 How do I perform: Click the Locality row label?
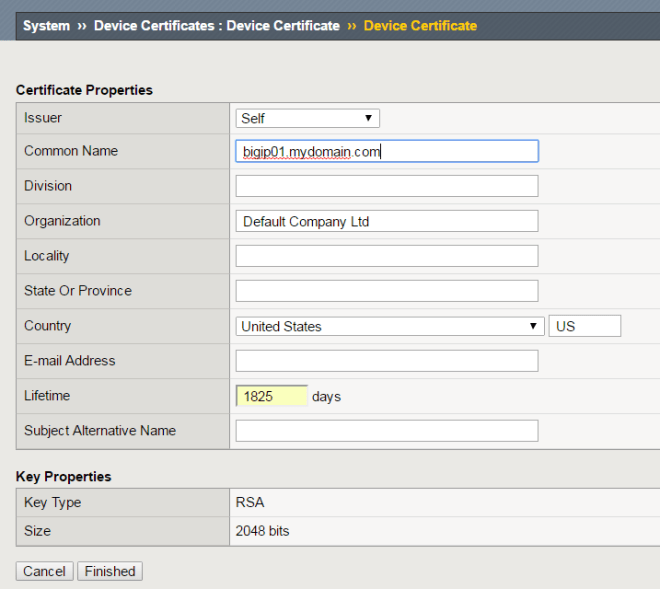(47, 256)
